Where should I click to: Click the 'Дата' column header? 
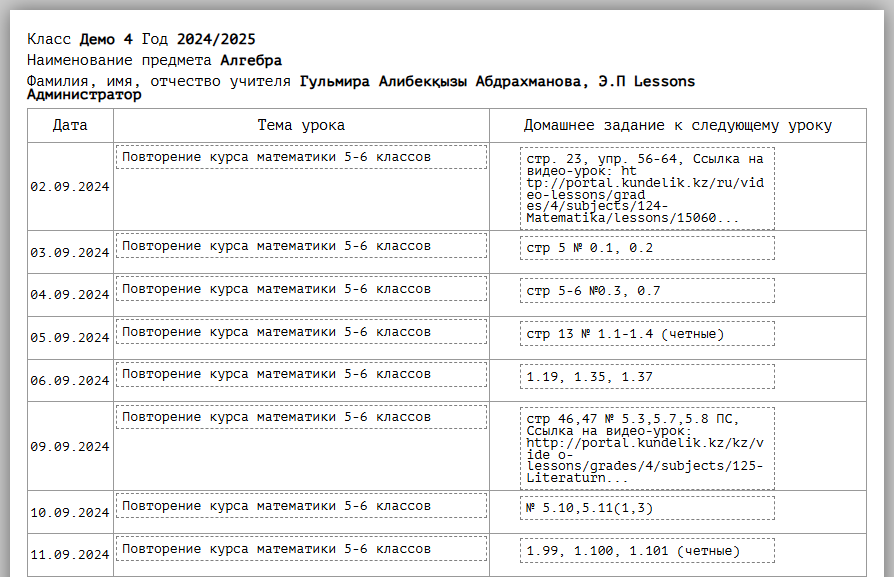pyautogui.click(x=70, y=126)
